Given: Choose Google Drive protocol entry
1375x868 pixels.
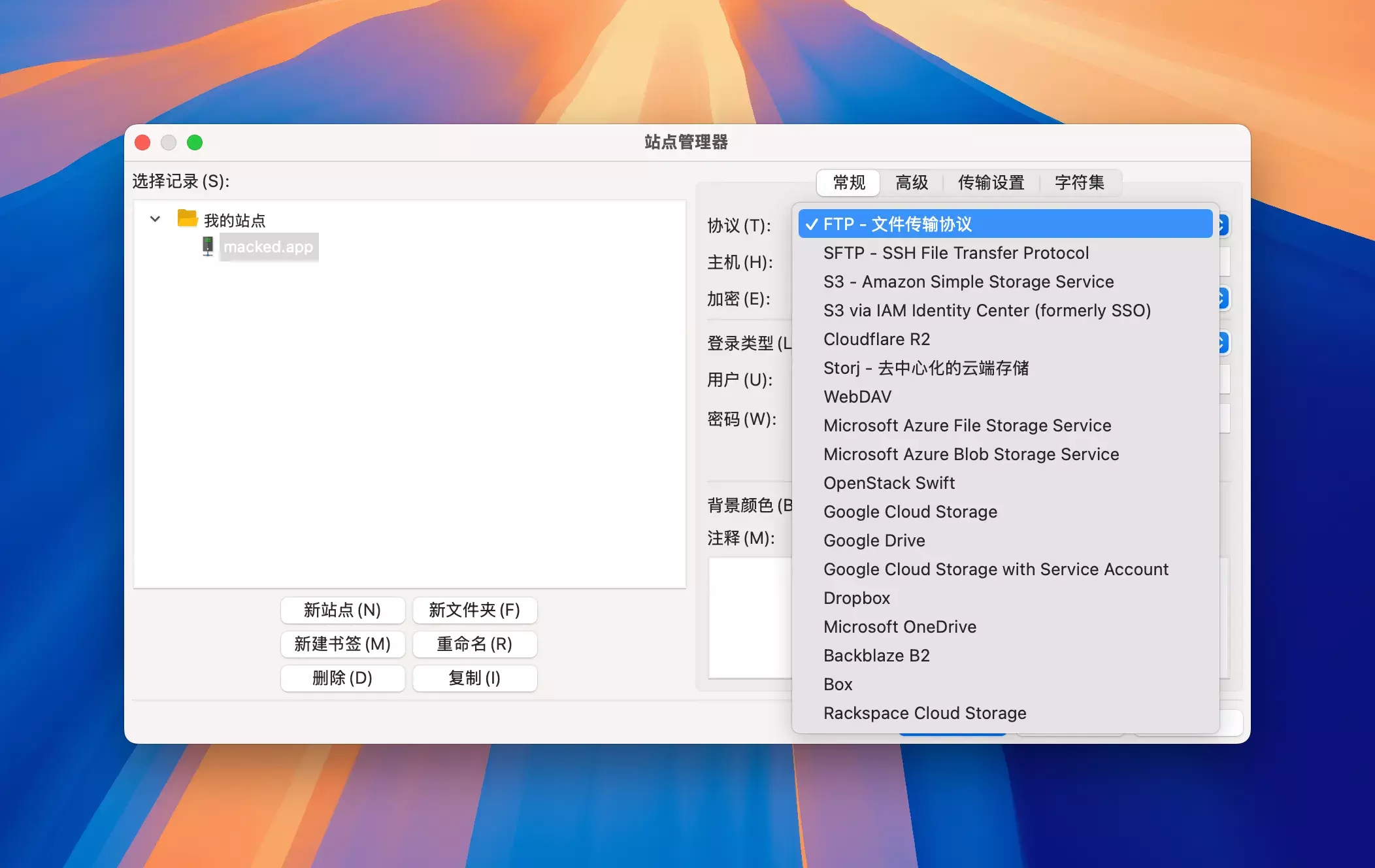Looking at the screenshot, I should [x=874, y=541].
